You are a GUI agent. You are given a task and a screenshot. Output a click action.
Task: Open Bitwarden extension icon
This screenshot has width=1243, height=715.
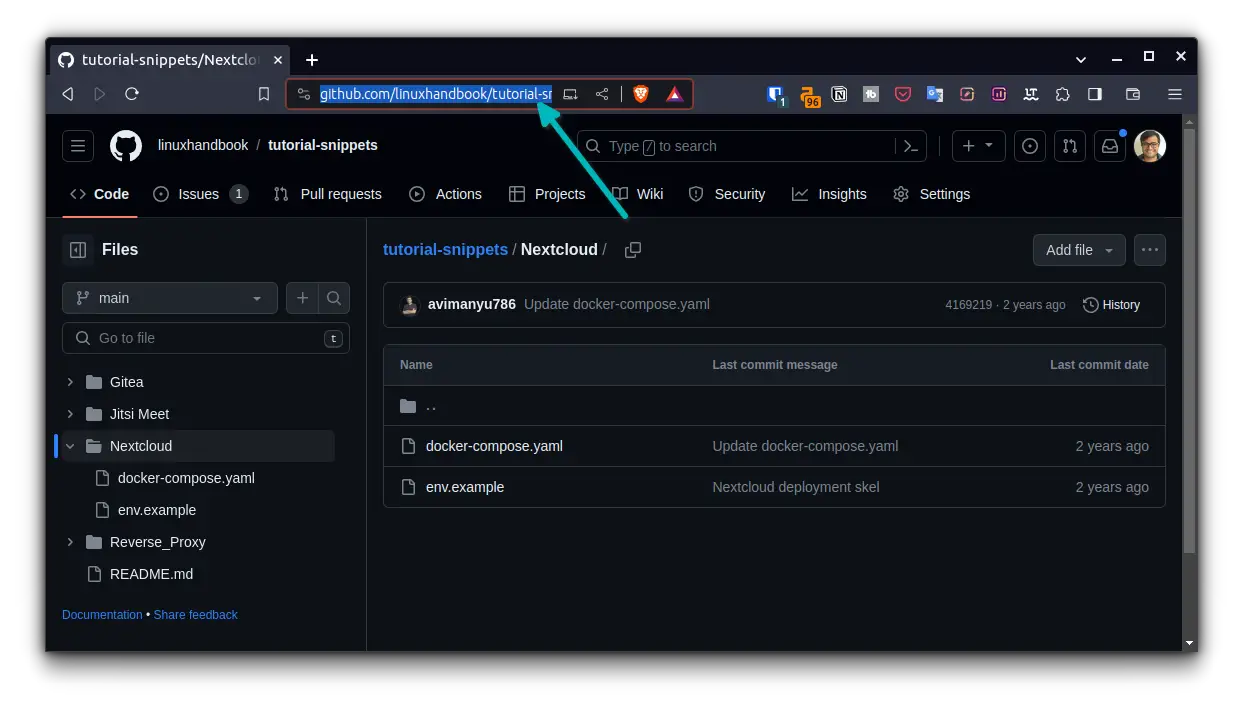point(776,95)
